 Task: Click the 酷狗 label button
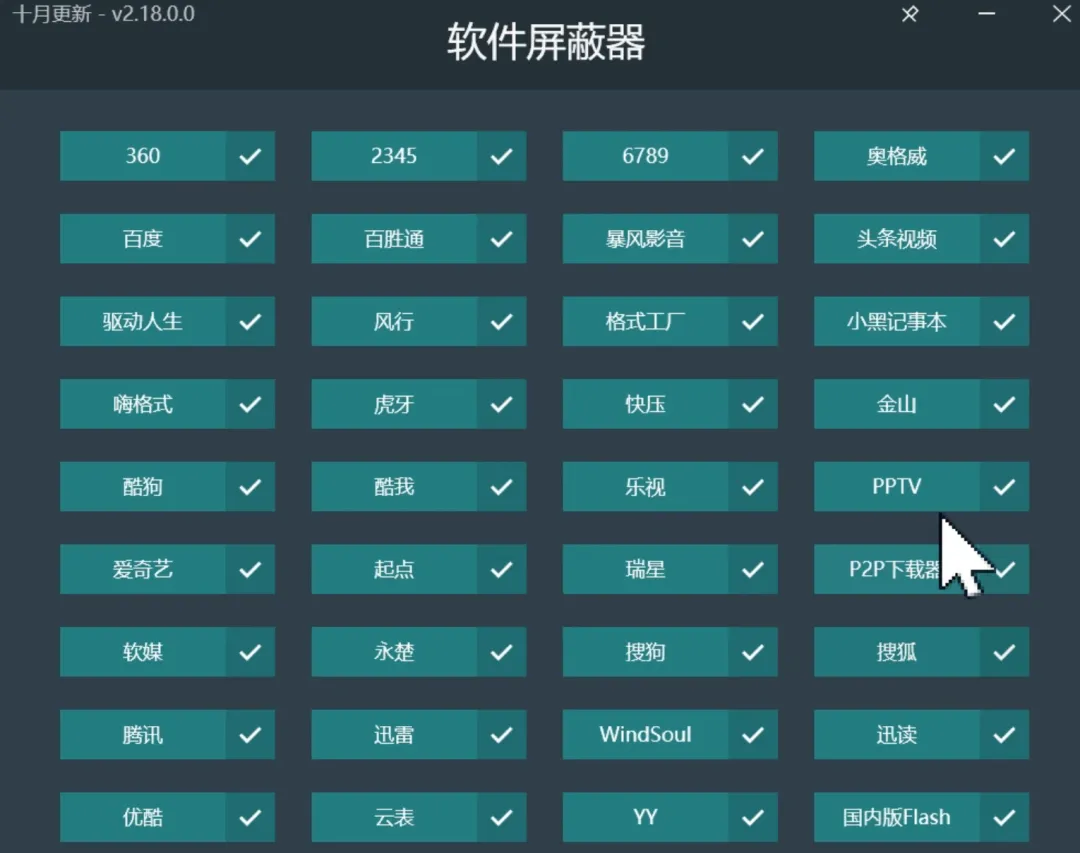click(143, 487)
